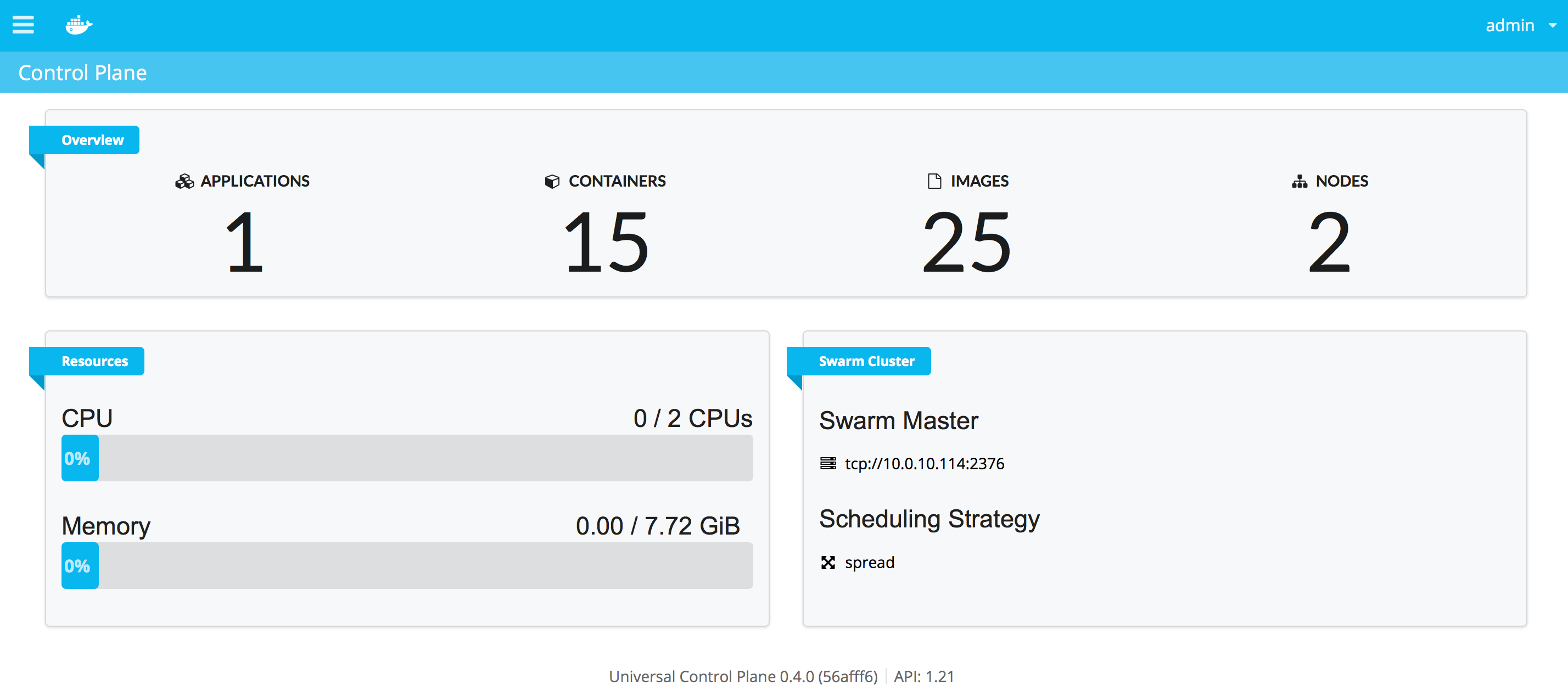Click the Nodes sitemap icon
The height and width of the screenshot is (697, 1568).
1300,182
